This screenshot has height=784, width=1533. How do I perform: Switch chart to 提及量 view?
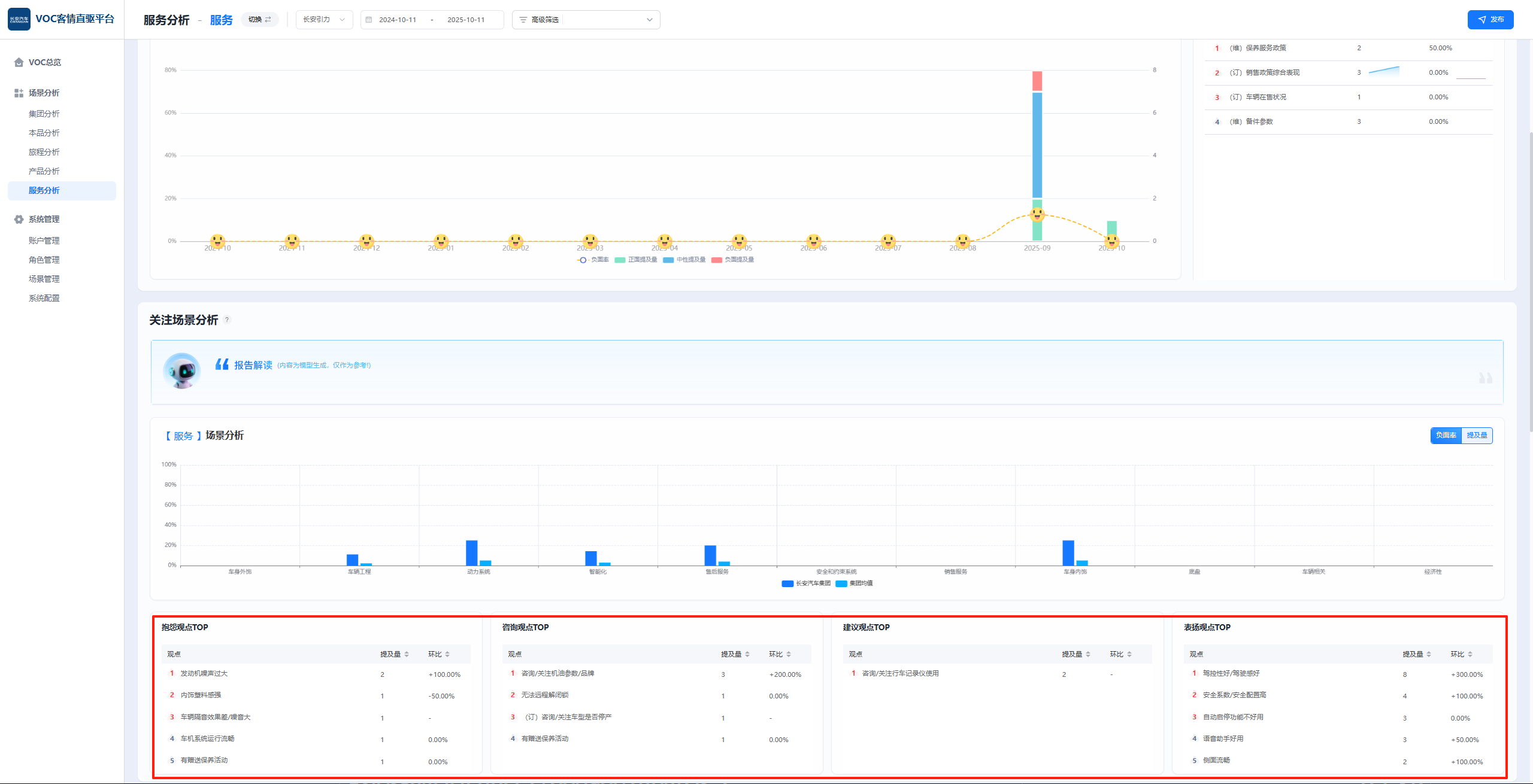[1477, 435]
